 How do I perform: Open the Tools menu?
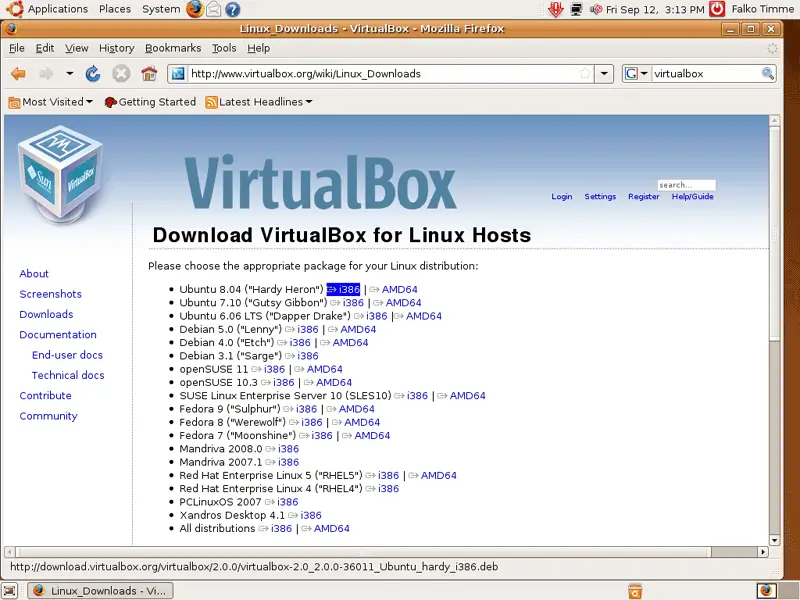point(224,48)
